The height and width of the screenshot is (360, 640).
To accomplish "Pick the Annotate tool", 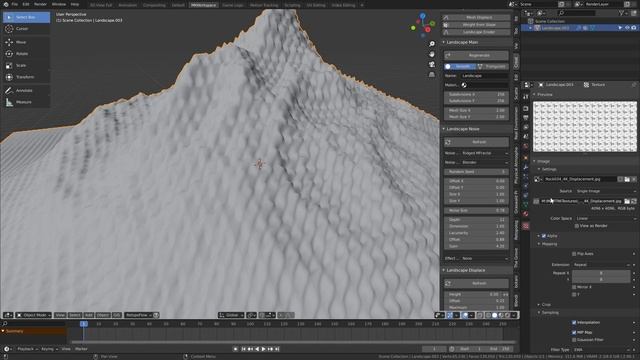I will [x=27, y=90].
